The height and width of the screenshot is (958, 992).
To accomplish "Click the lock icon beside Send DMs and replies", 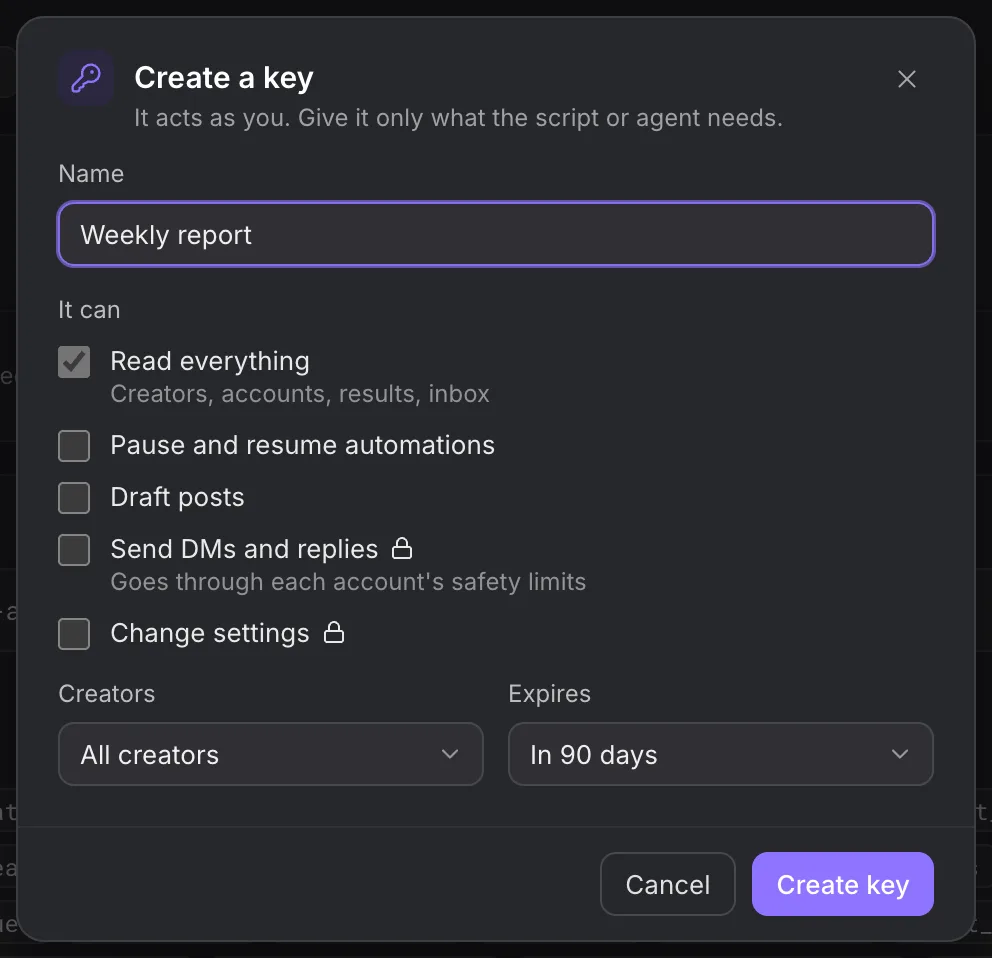I will (x=402, y=548).
